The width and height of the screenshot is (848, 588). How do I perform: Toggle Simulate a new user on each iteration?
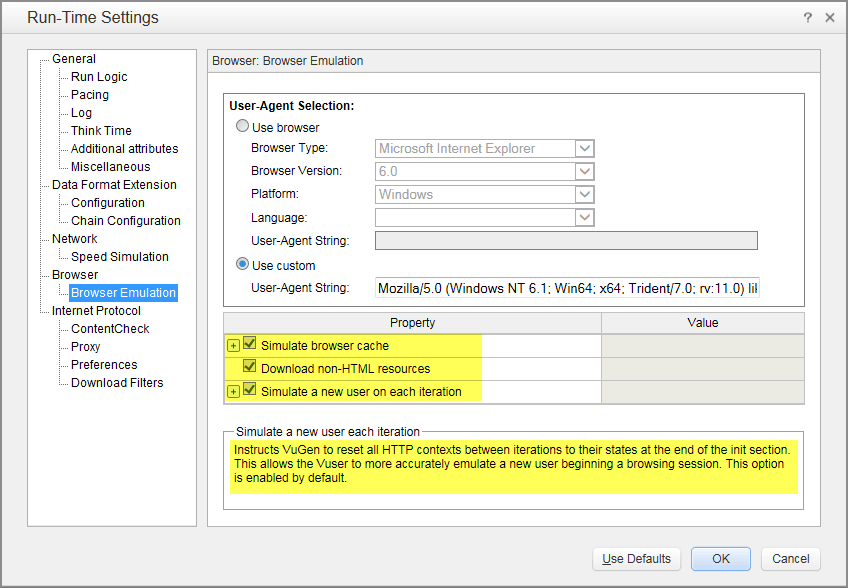[250, 391]
